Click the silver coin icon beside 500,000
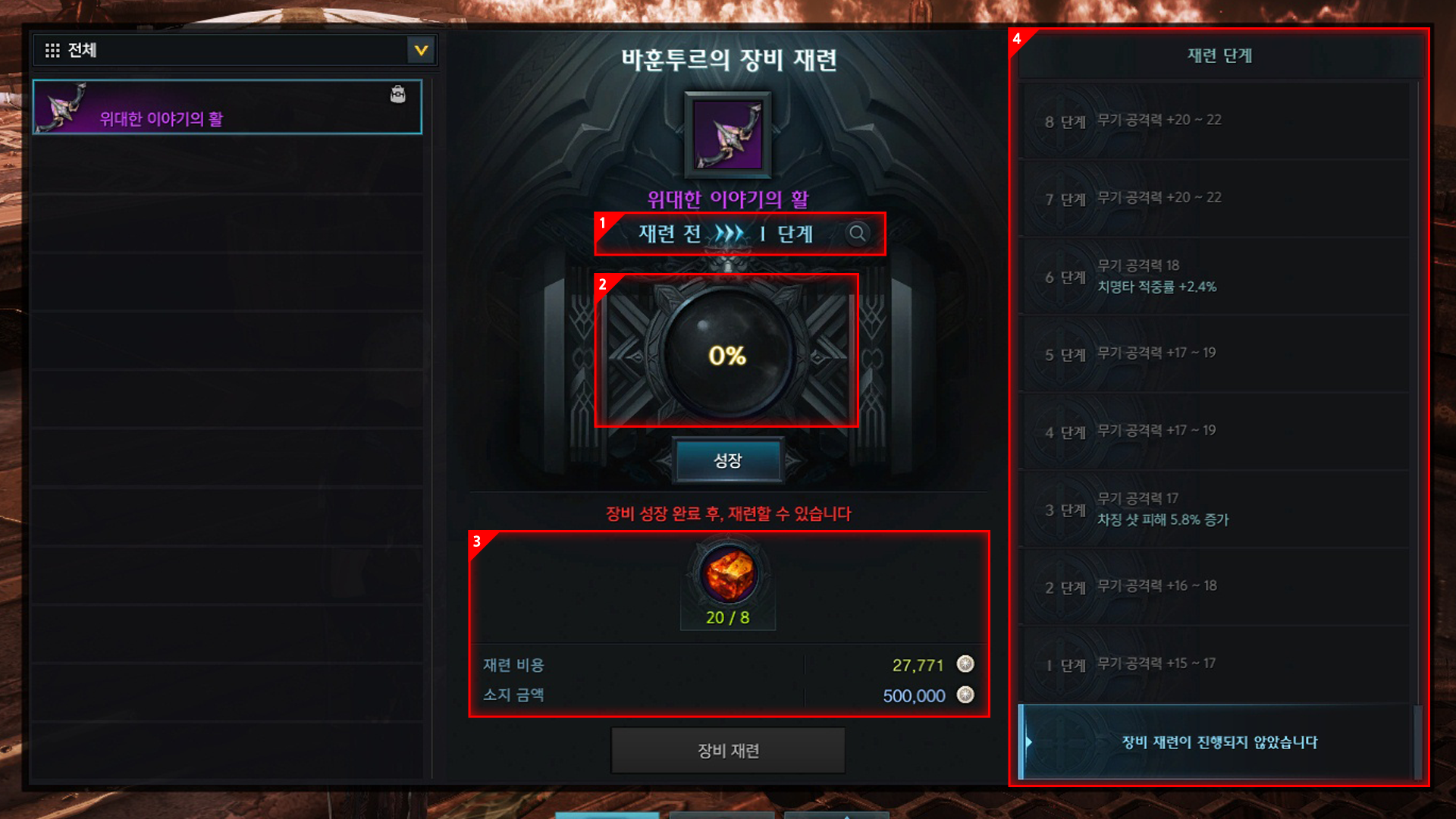The image size is (1456, 819). (965, 695)
